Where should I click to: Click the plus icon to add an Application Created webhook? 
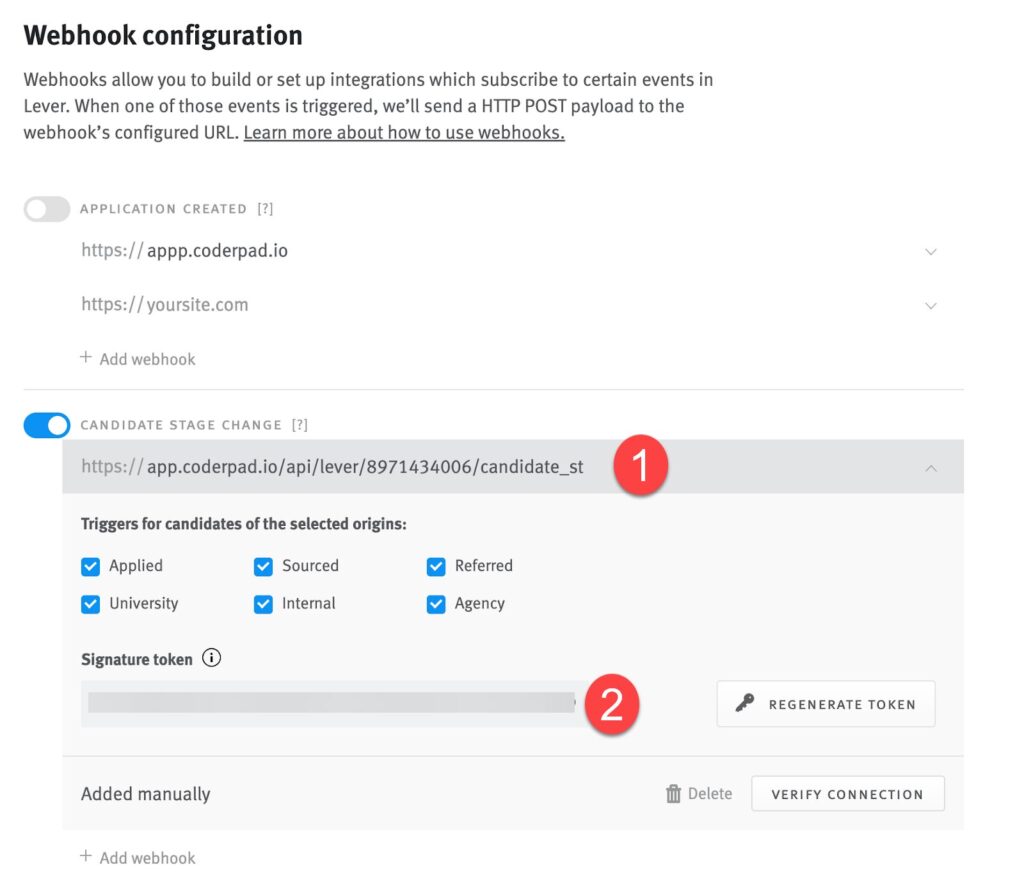85,358
